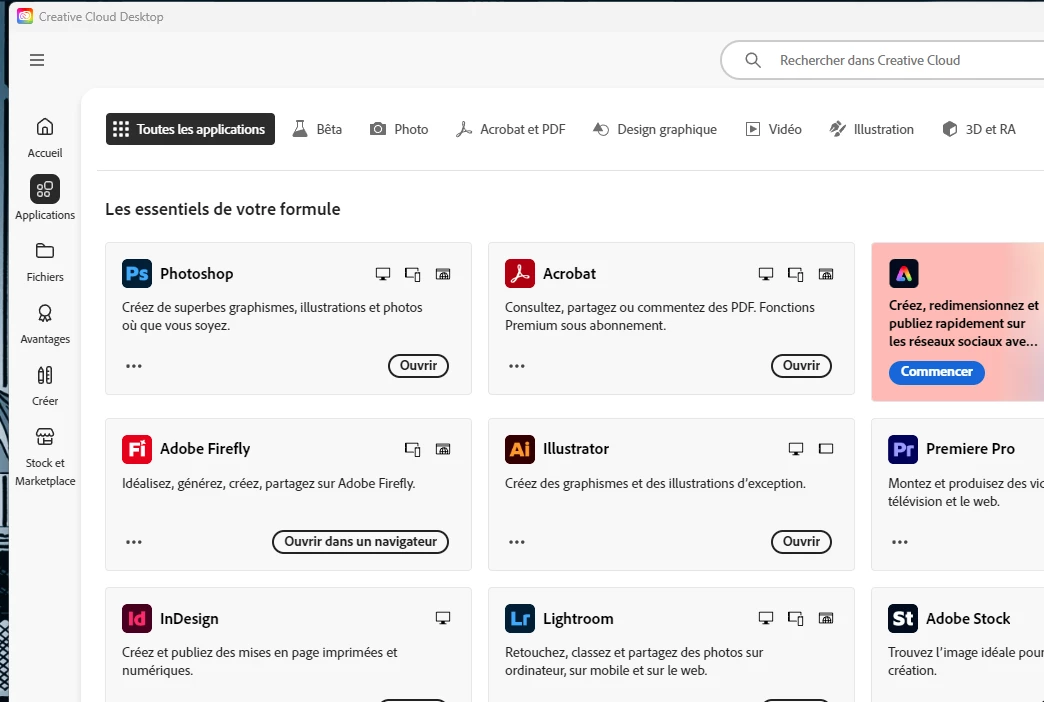This screenshot has height=702, width=1044.
Task: Open Fichiers in sidebar
Action: (45, 262)
